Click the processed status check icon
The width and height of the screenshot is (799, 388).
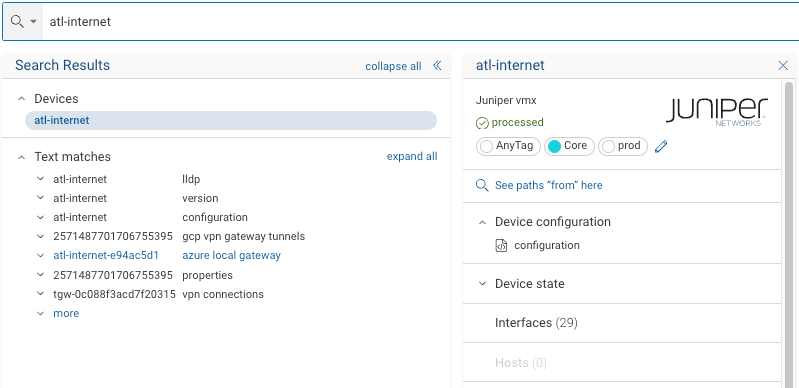click(x=482, y=123)
